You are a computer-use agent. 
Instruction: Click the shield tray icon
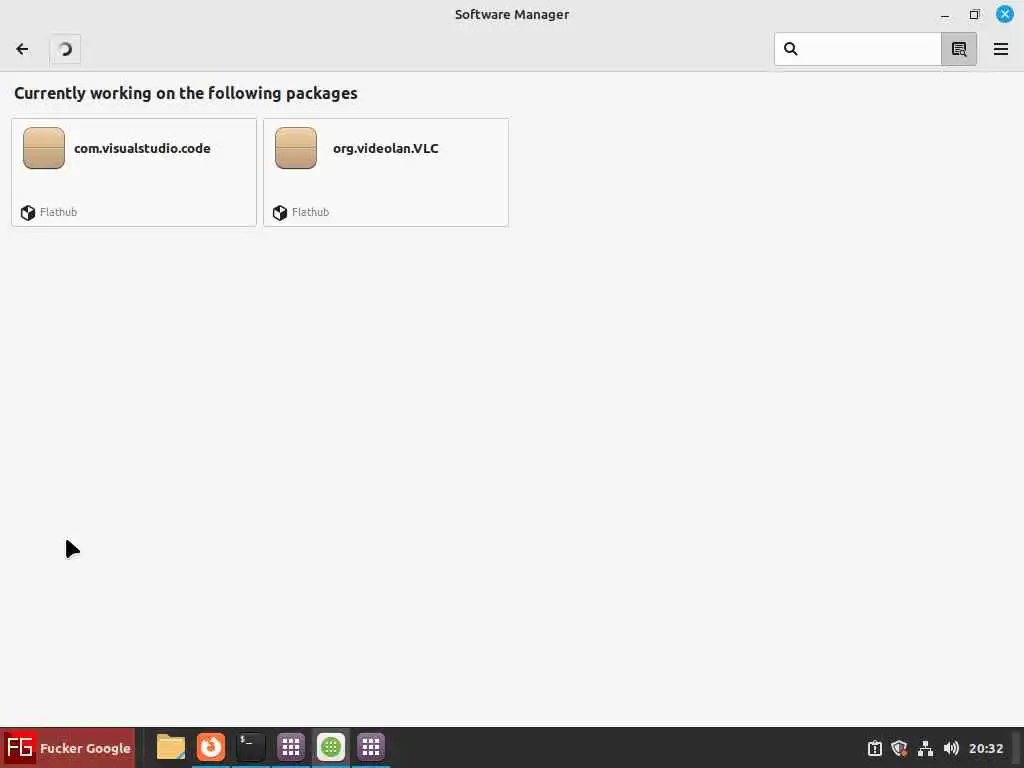coord(900,748)
